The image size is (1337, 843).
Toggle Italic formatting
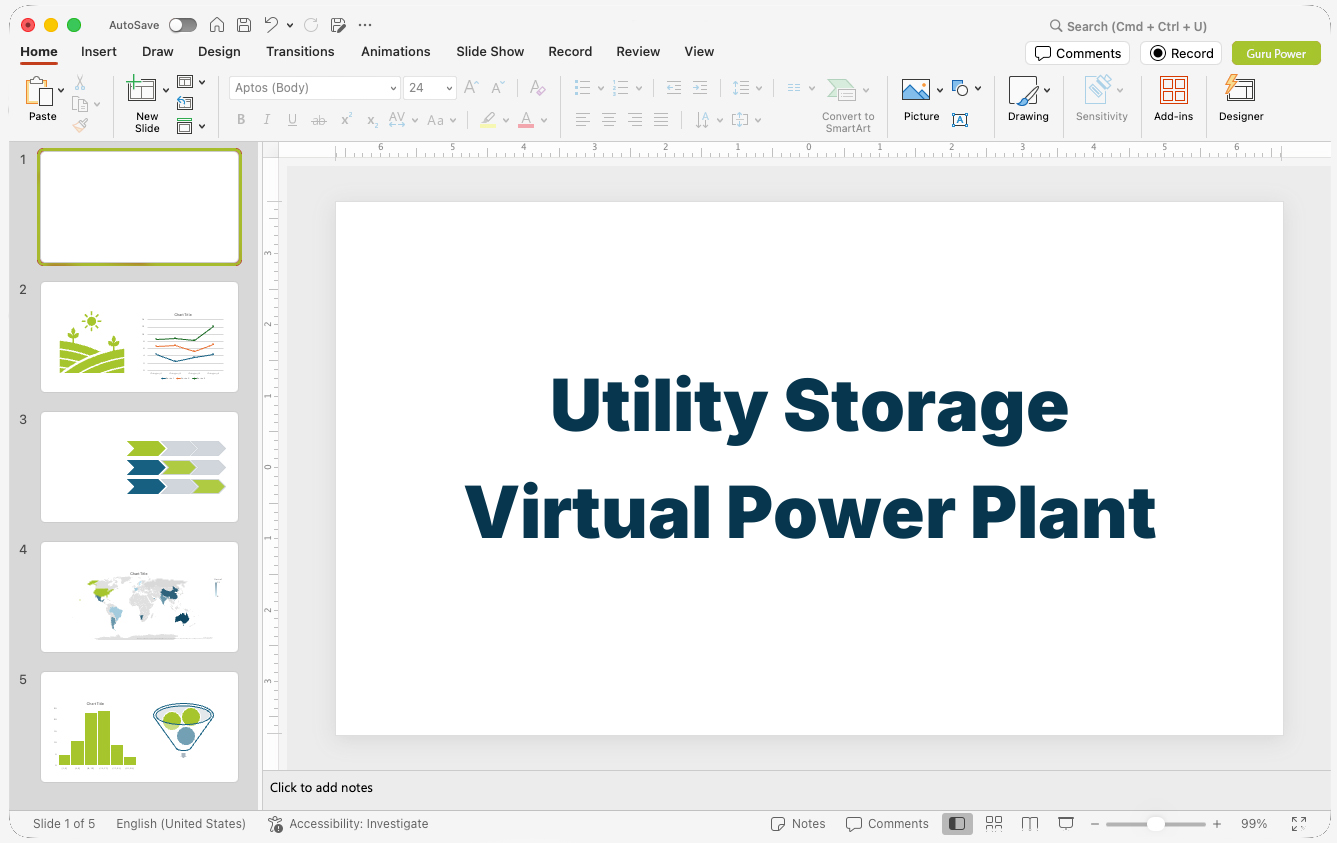(x=267, y=120)
